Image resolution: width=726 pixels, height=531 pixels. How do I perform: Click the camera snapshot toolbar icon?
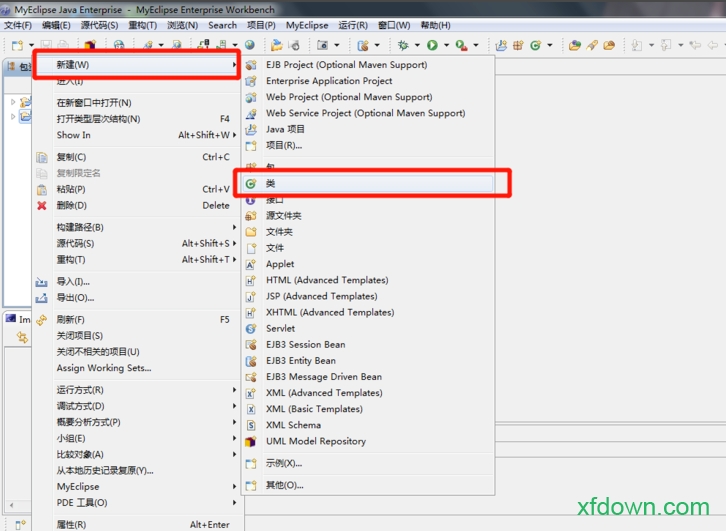(322, 45)
